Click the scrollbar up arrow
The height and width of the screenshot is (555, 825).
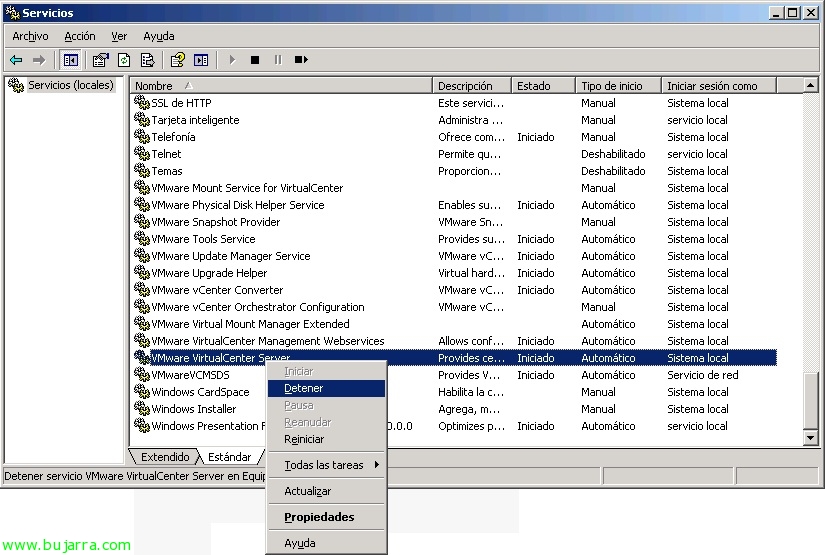point(810,85)
